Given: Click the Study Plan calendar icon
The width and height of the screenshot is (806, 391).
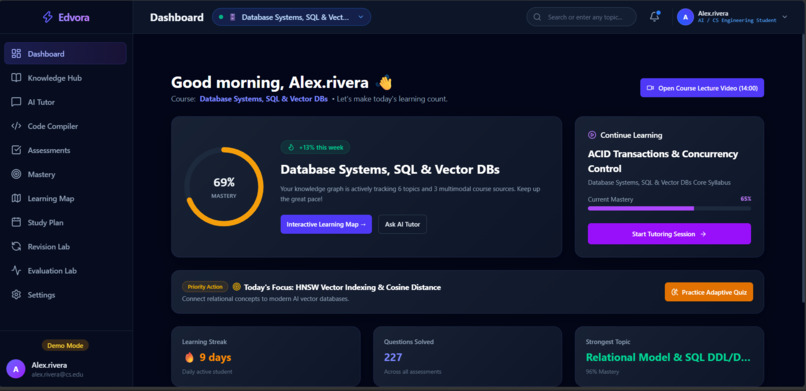Looking at the screenshot, I should pos(16,222).
